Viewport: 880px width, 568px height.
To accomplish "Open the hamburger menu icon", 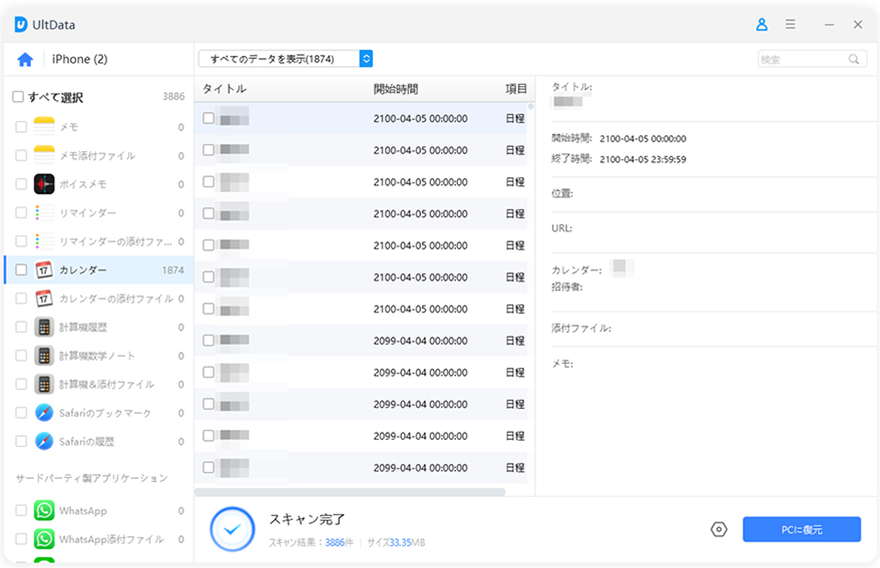I will point(790,25).
